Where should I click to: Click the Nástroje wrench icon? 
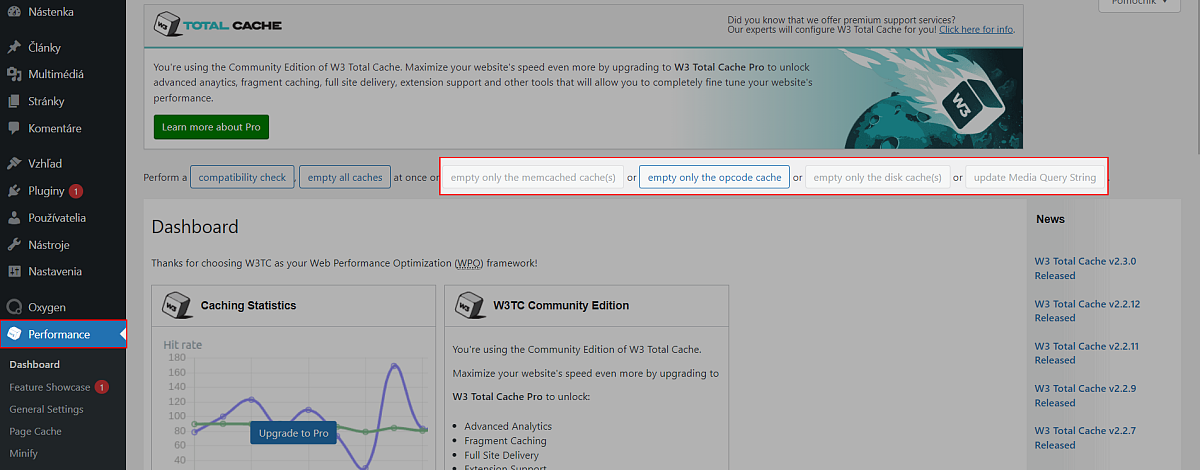coord(14,244)
